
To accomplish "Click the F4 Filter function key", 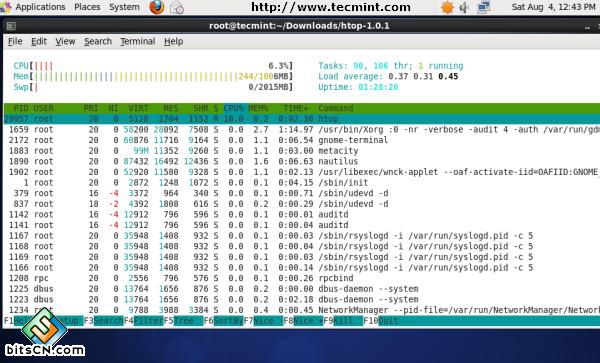I will click(143, 321).
